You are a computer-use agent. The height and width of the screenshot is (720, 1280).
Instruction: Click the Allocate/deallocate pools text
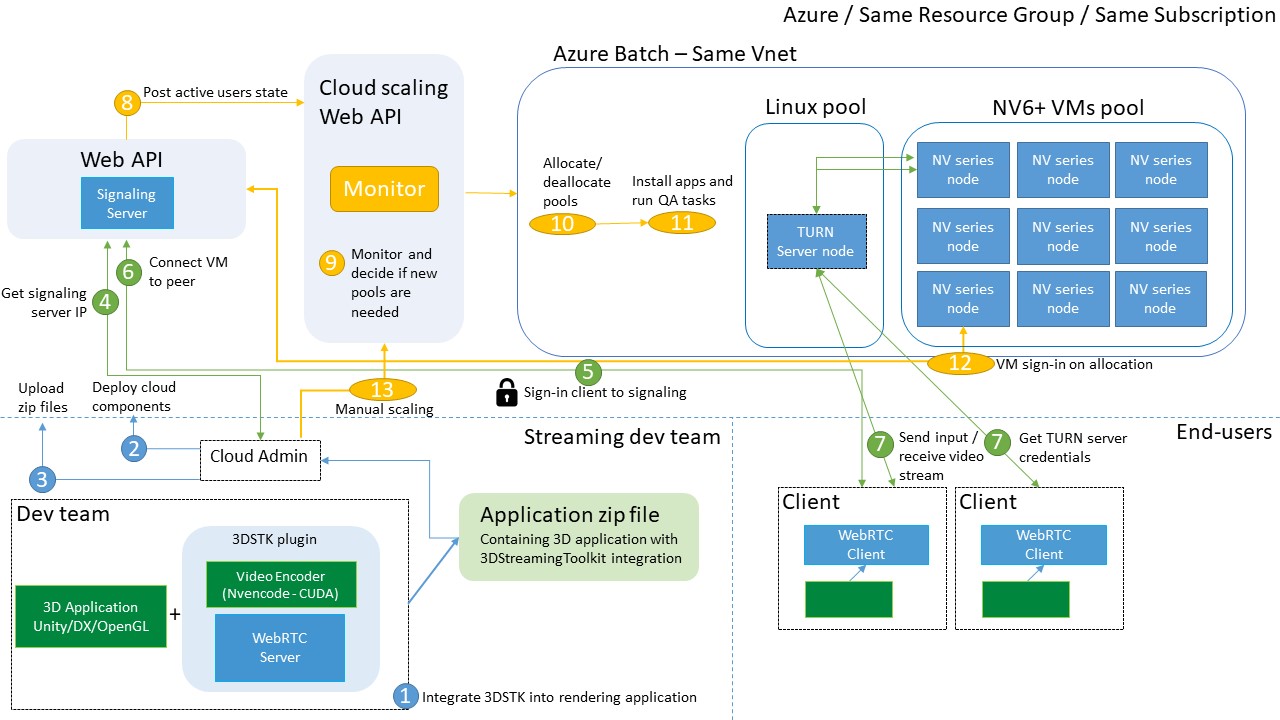tap(577, 182)
